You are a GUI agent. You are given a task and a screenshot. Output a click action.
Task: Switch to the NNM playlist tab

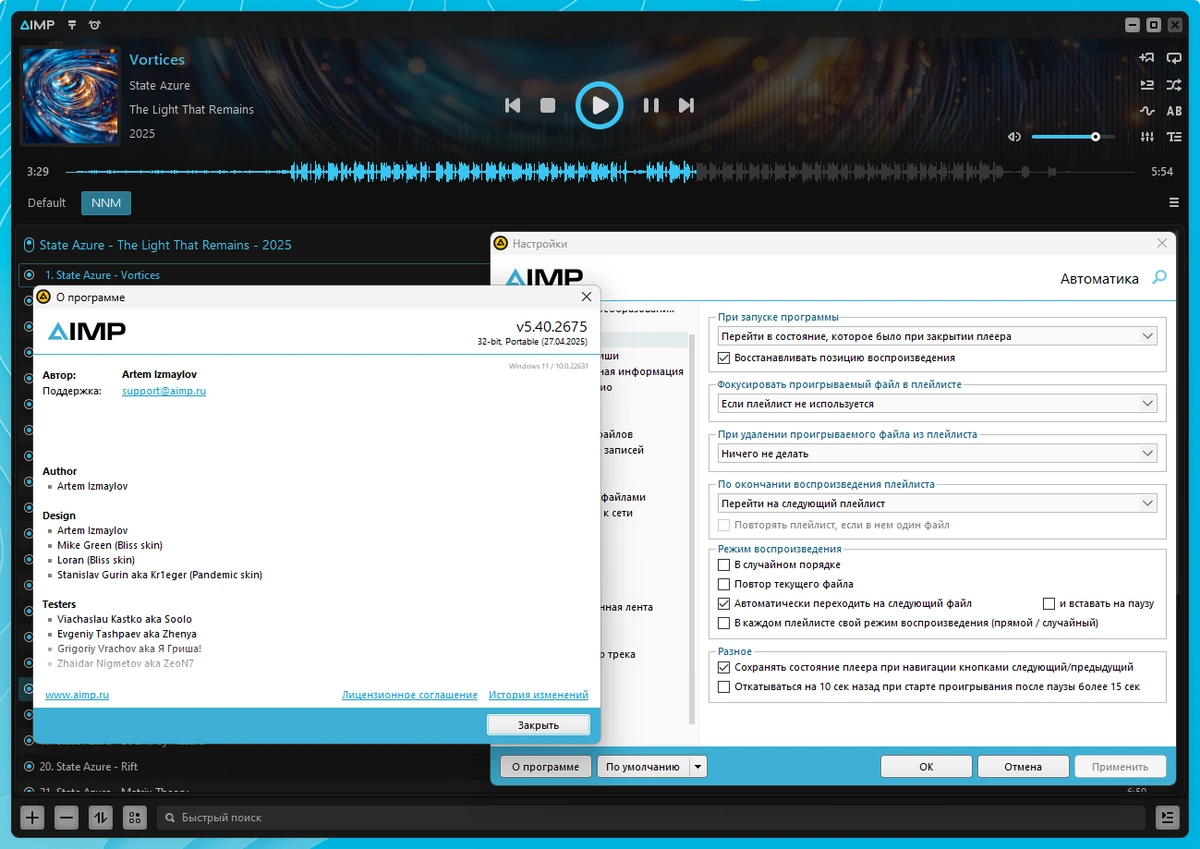106,203
